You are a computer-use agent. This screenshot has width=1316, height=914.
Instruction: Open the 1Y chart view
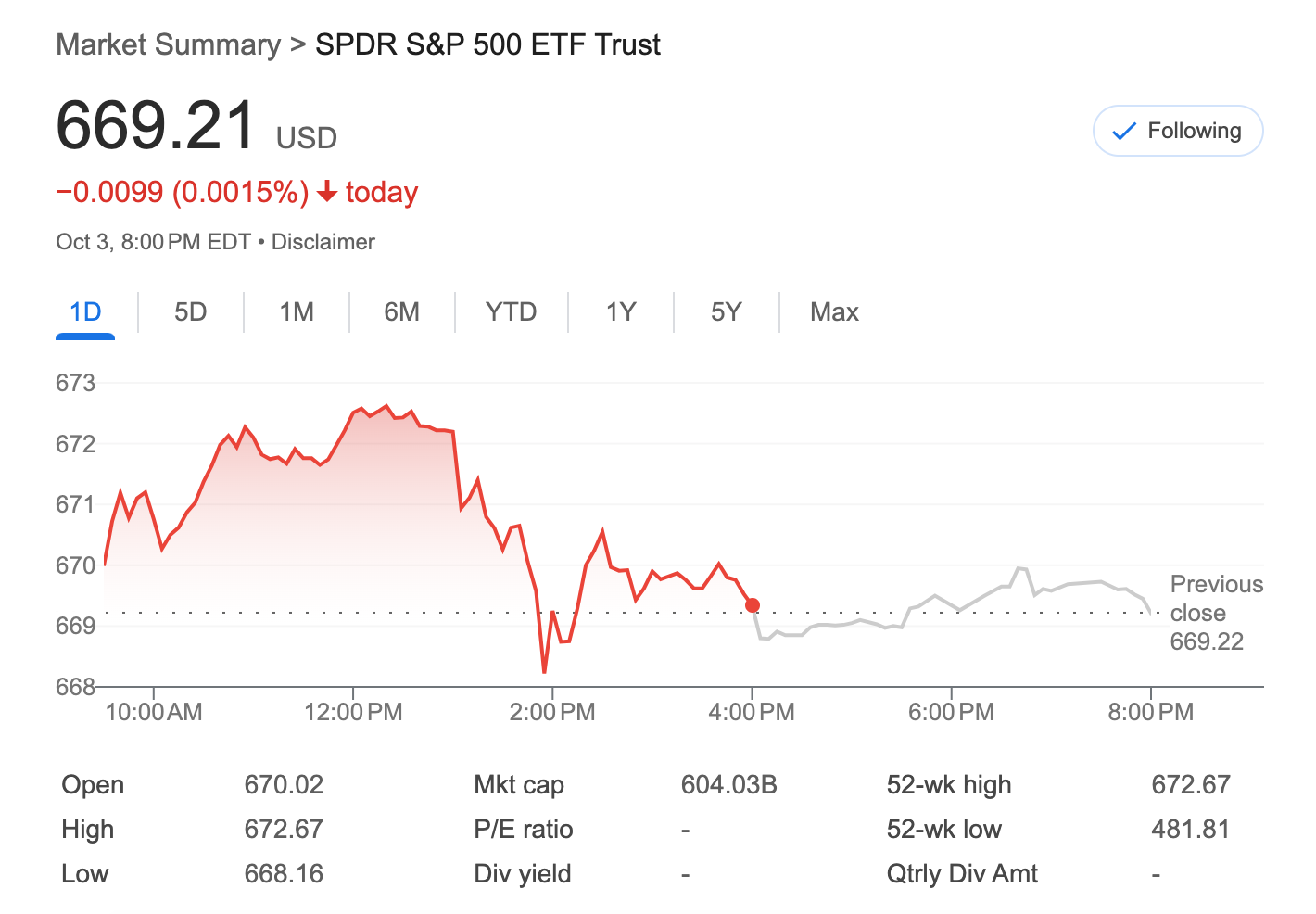(621, 312)
